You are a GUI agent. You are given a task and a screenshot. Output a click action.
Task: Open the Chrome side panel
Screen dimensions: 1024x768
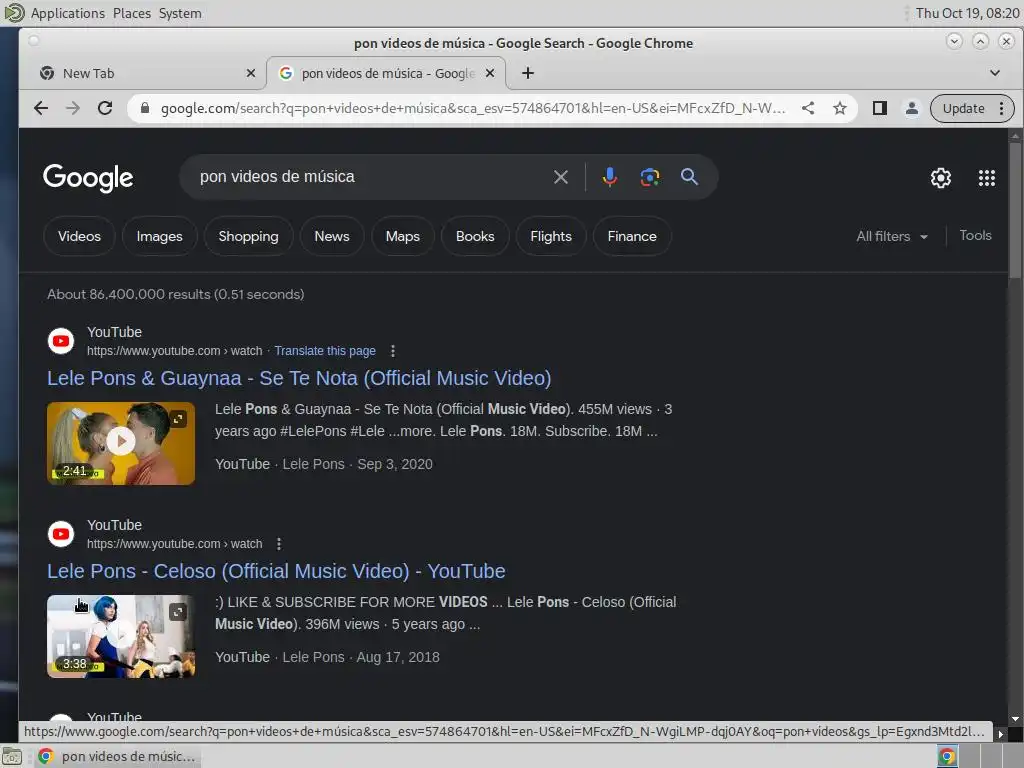tap(880, 108)
